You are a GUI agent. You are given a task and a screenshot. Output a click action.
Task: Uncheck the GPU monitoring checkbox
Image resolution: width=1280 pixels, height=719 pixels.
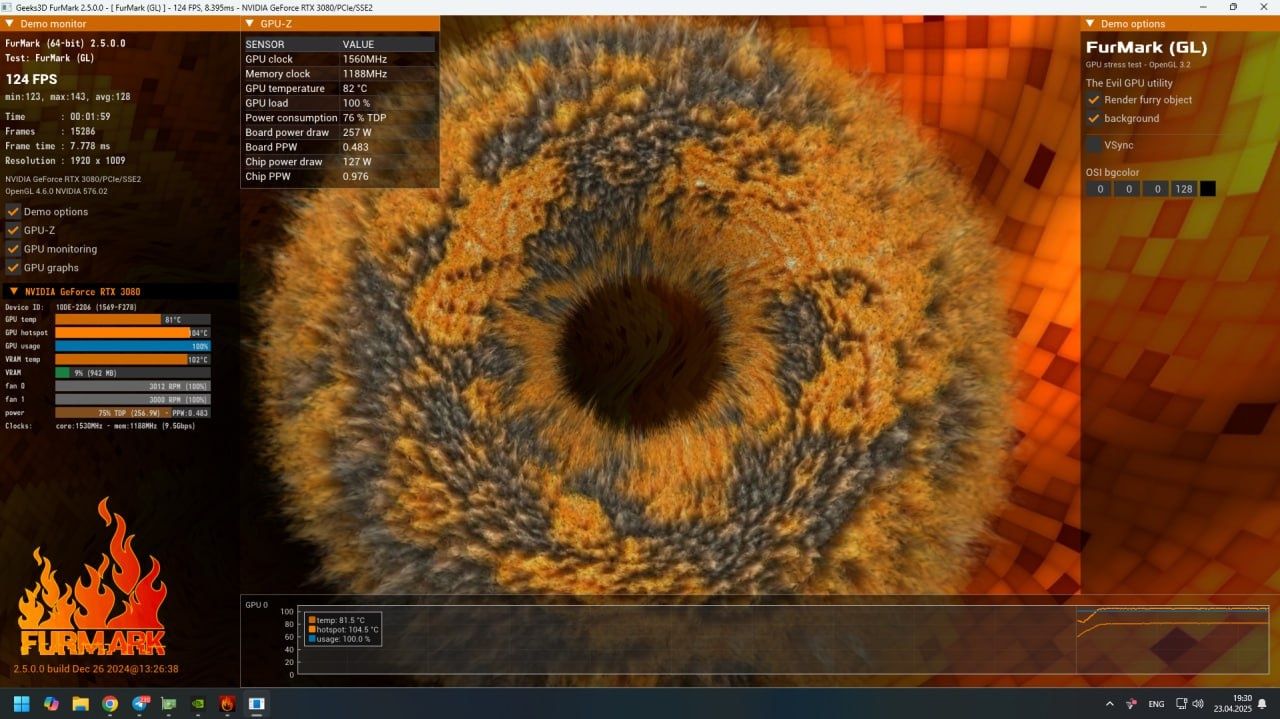pyautogui.click(x=13, y=249)
